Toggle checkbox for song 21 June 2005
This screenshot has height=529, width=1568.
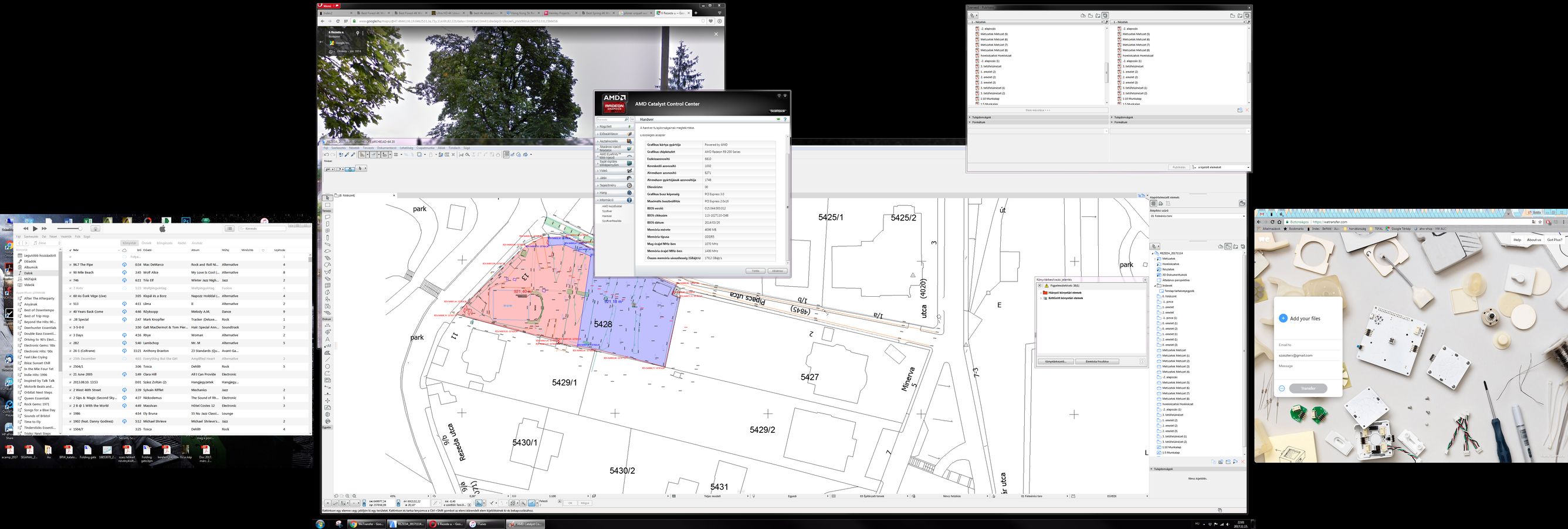tap(70, 374)
